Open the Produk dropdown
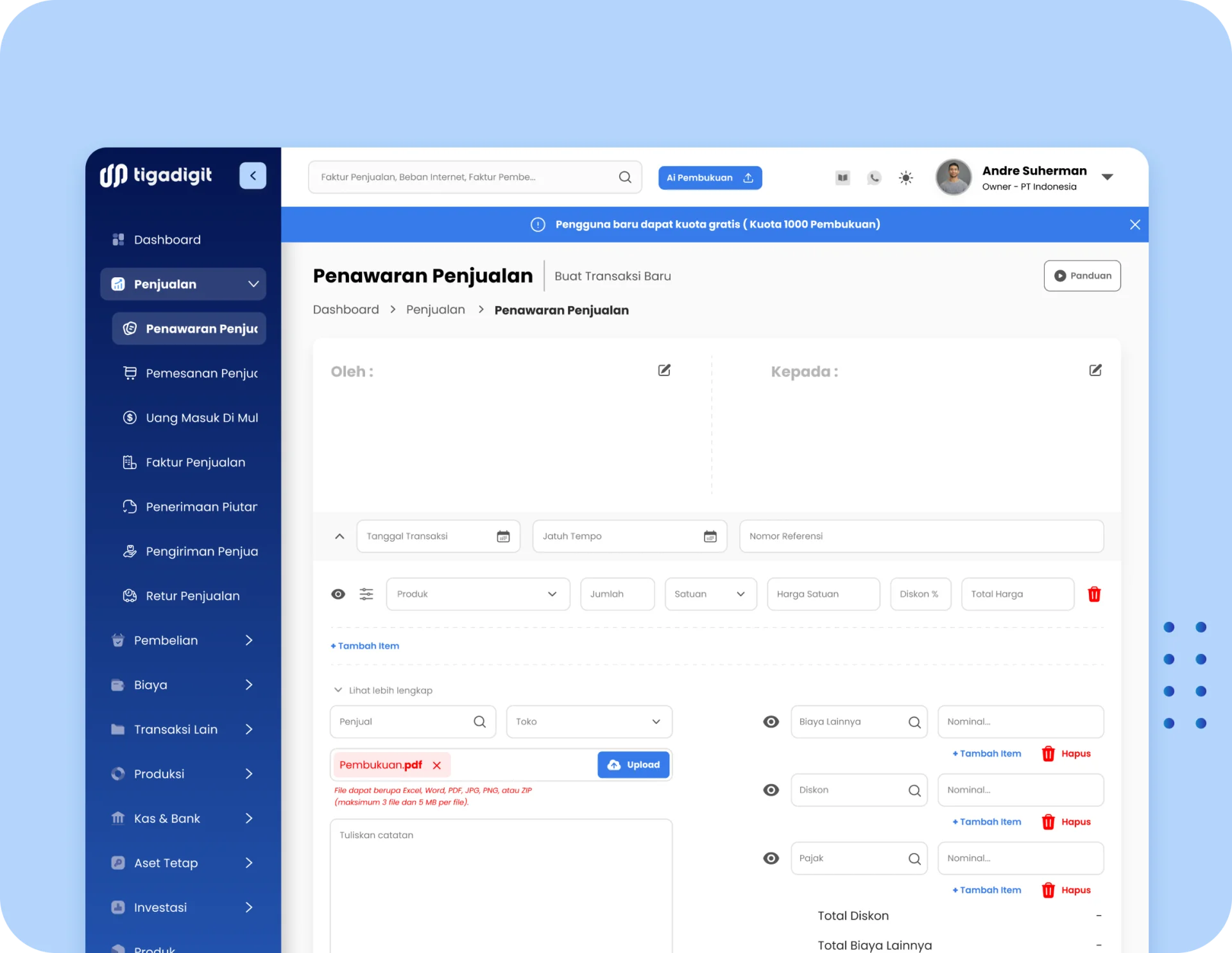This screenshot has height=953, width=1232. pyautogui.click(x=478, y=594)
